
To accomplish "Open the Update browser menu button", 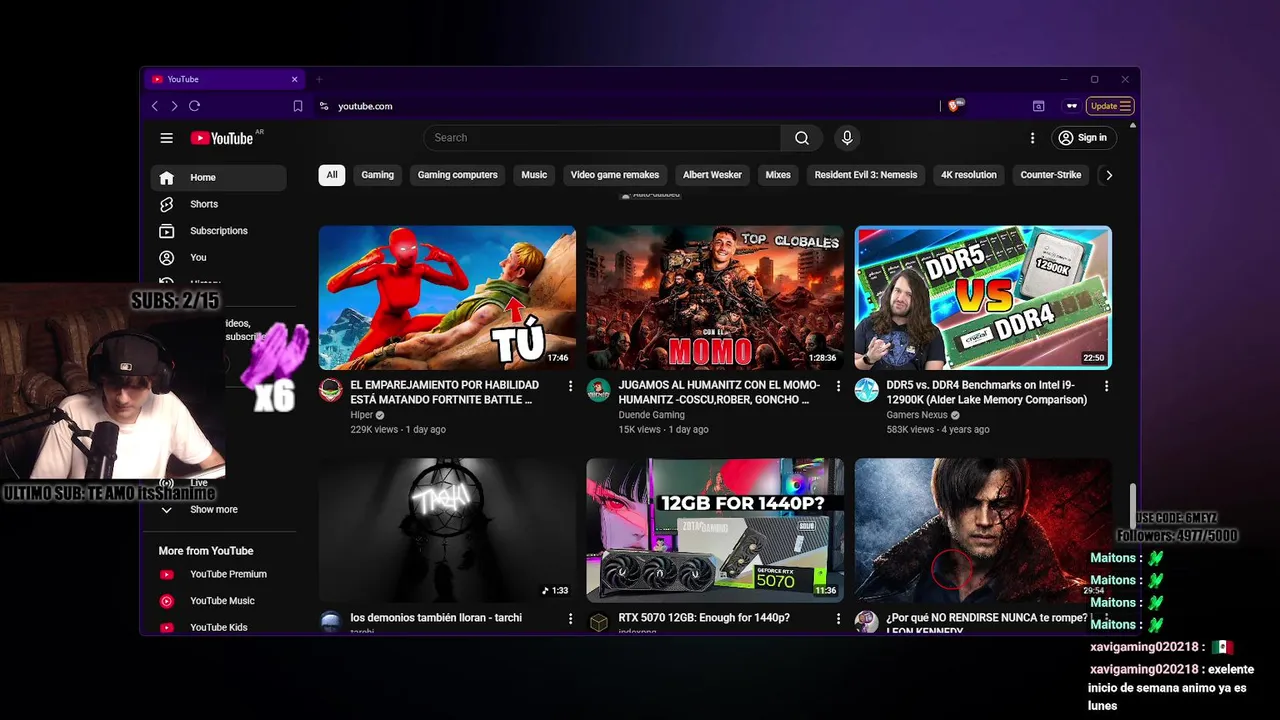I will [1110, 106].
